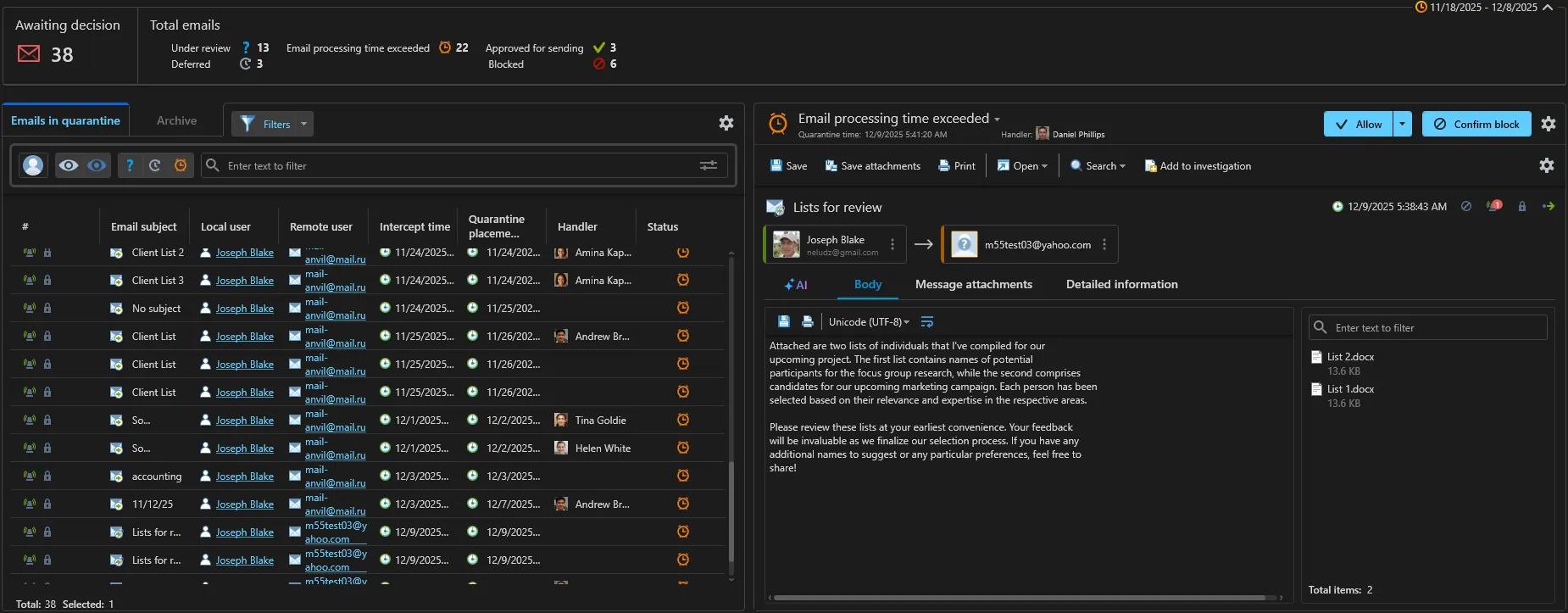Click the Daniel Phillips handler avatar
Viewport: 1568px width, 613px height.
[x=1043, y=134]
